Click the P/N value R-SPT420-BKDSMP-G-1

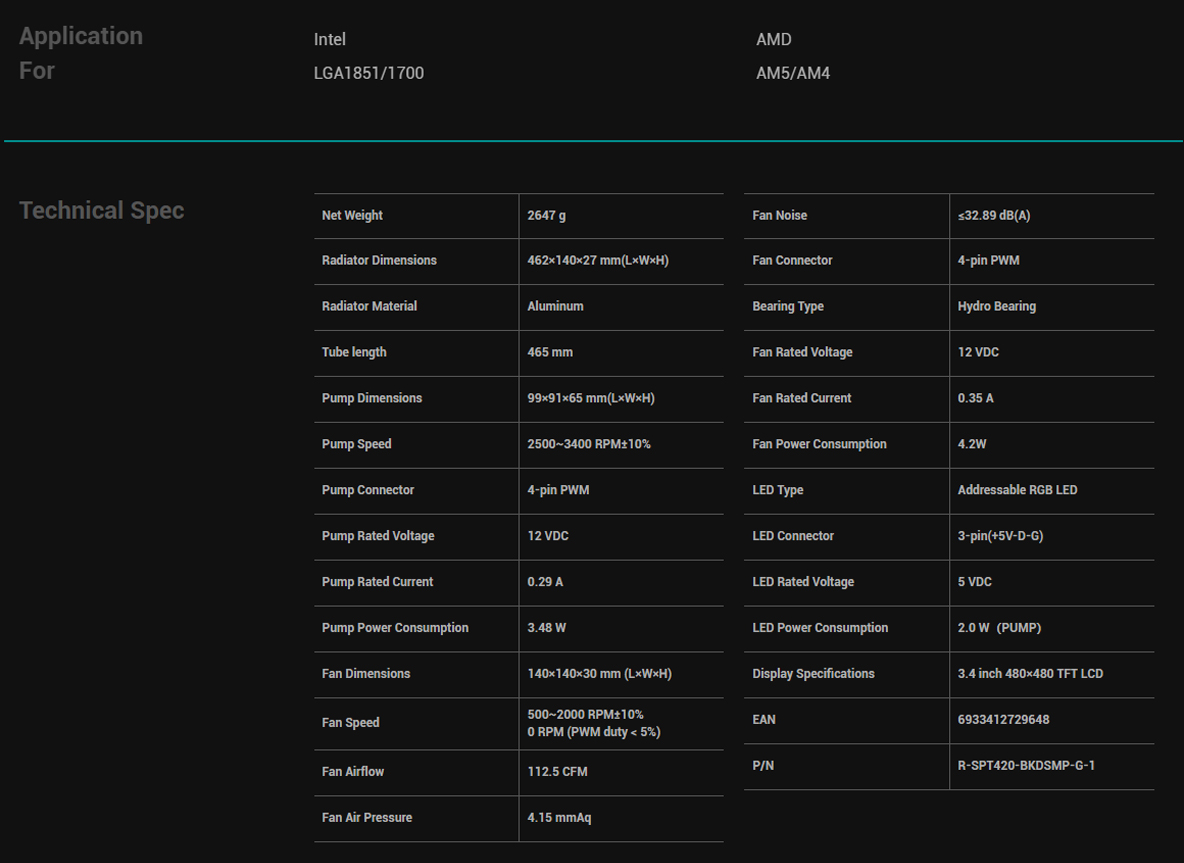tap(1025, 766)
